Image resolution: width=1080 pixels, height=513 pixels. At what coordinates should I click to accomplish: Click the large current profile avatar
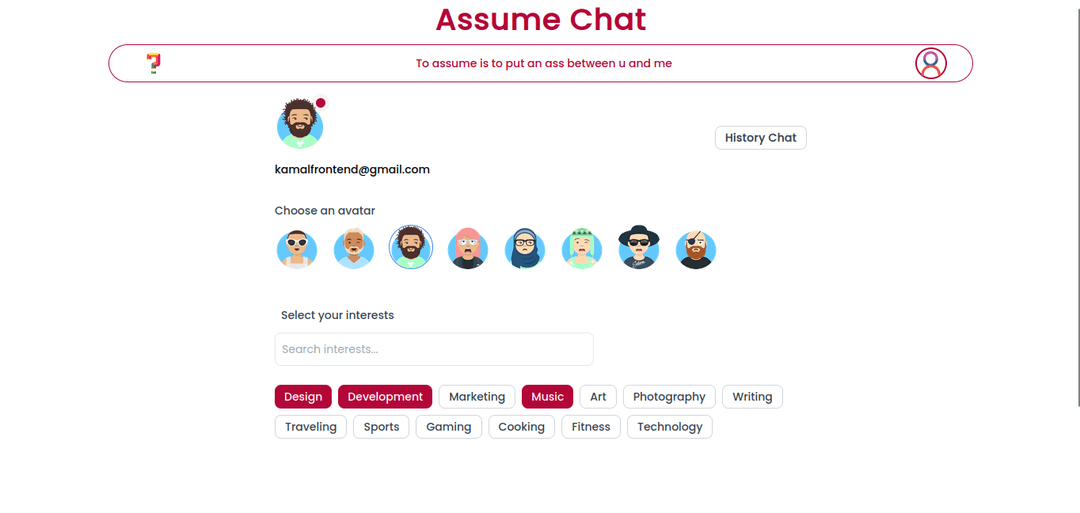299,124
